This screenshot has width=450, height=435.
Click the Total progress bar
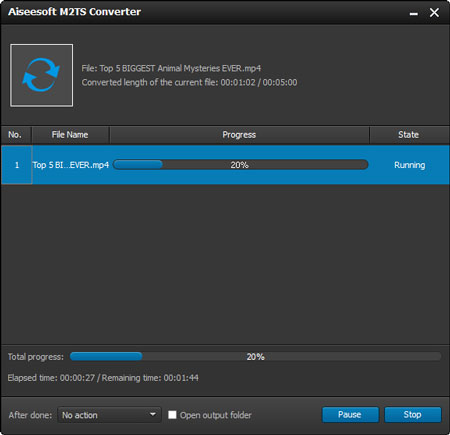[x=255, y=356]
